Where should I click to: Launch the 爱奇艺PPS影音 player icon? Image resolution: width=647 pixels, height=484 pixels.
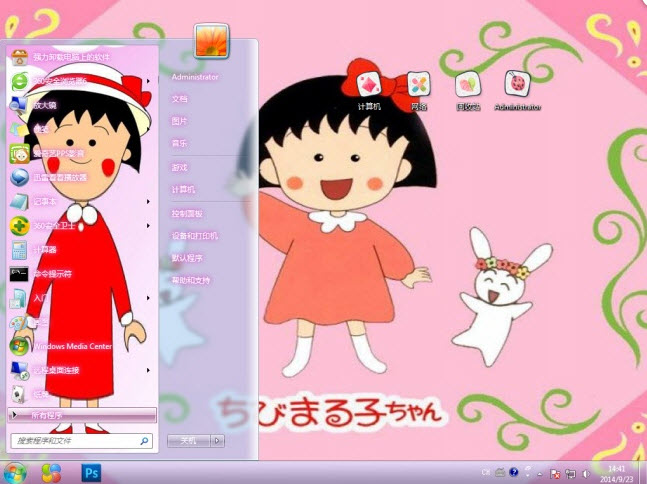click(19, 154)
